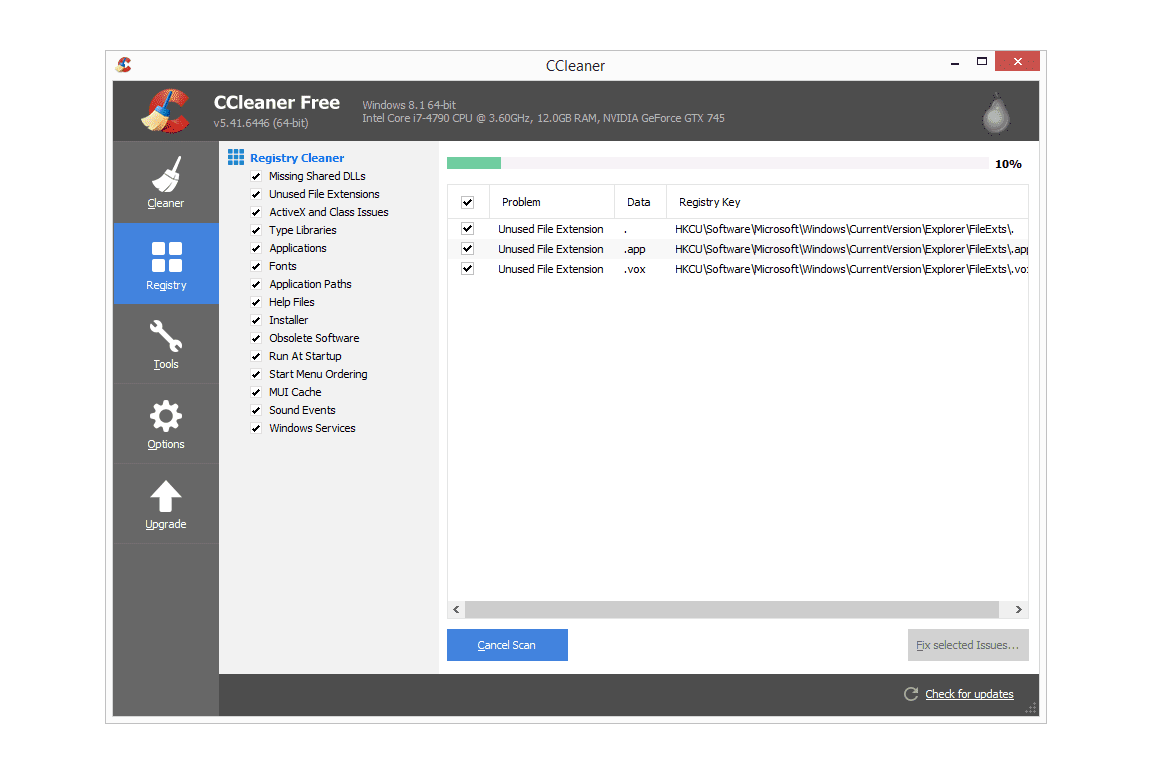Viewport: 1152px width, 768px height.
Task: Click the Registry Cleaner grid icon heading
Action: pos(236,157)
